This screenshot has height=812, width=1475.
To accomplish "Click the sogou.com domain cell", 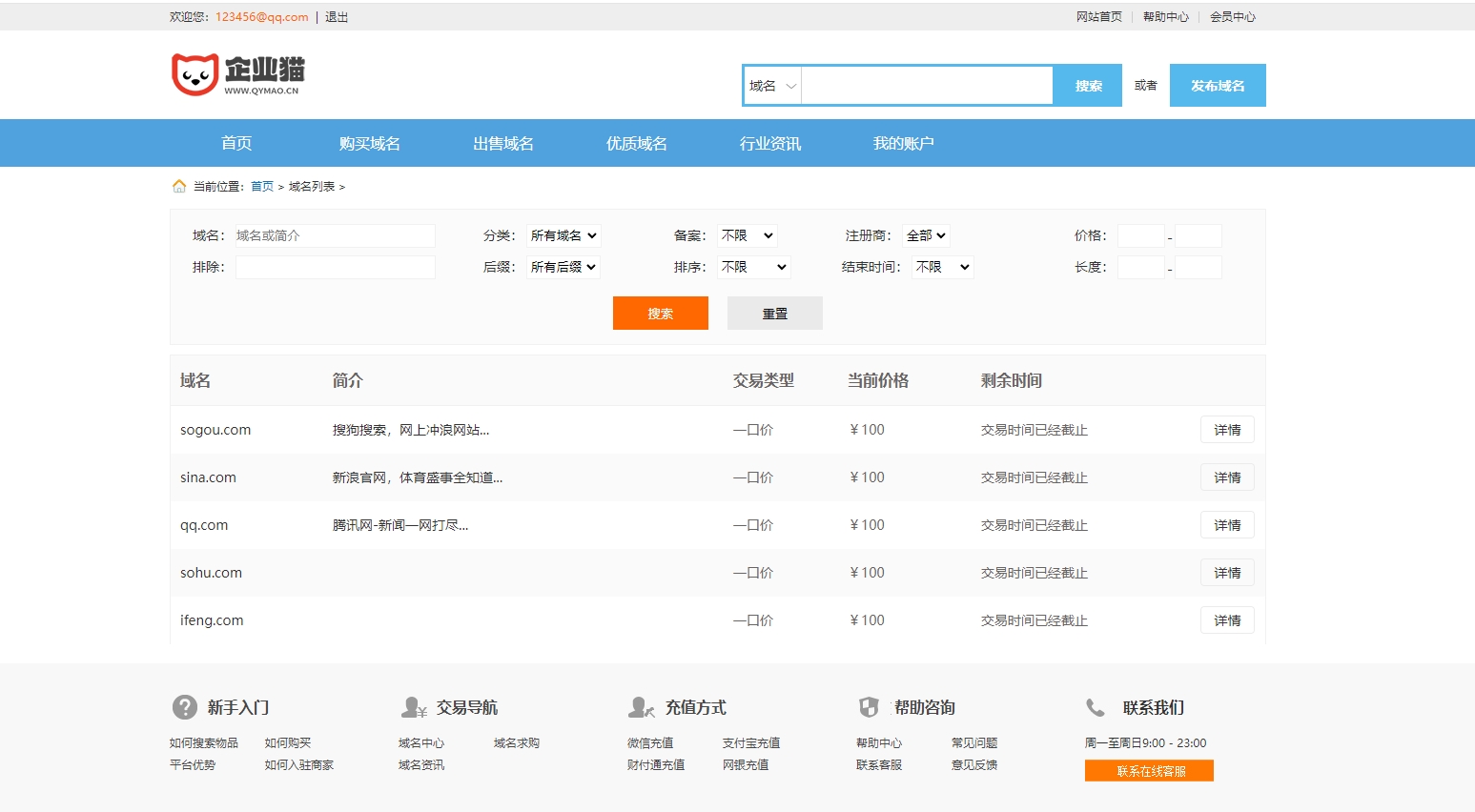I will (215, 430).
